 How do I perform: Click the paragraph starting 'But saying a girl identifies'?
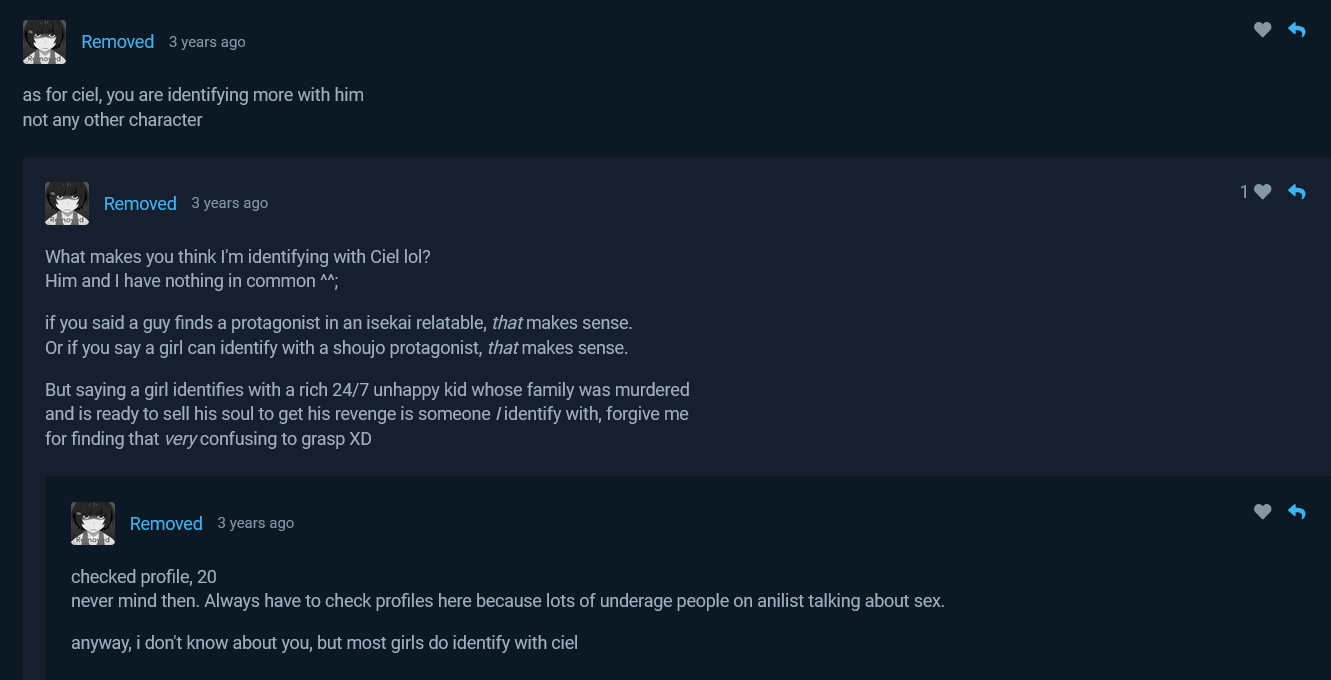(367, 414)
